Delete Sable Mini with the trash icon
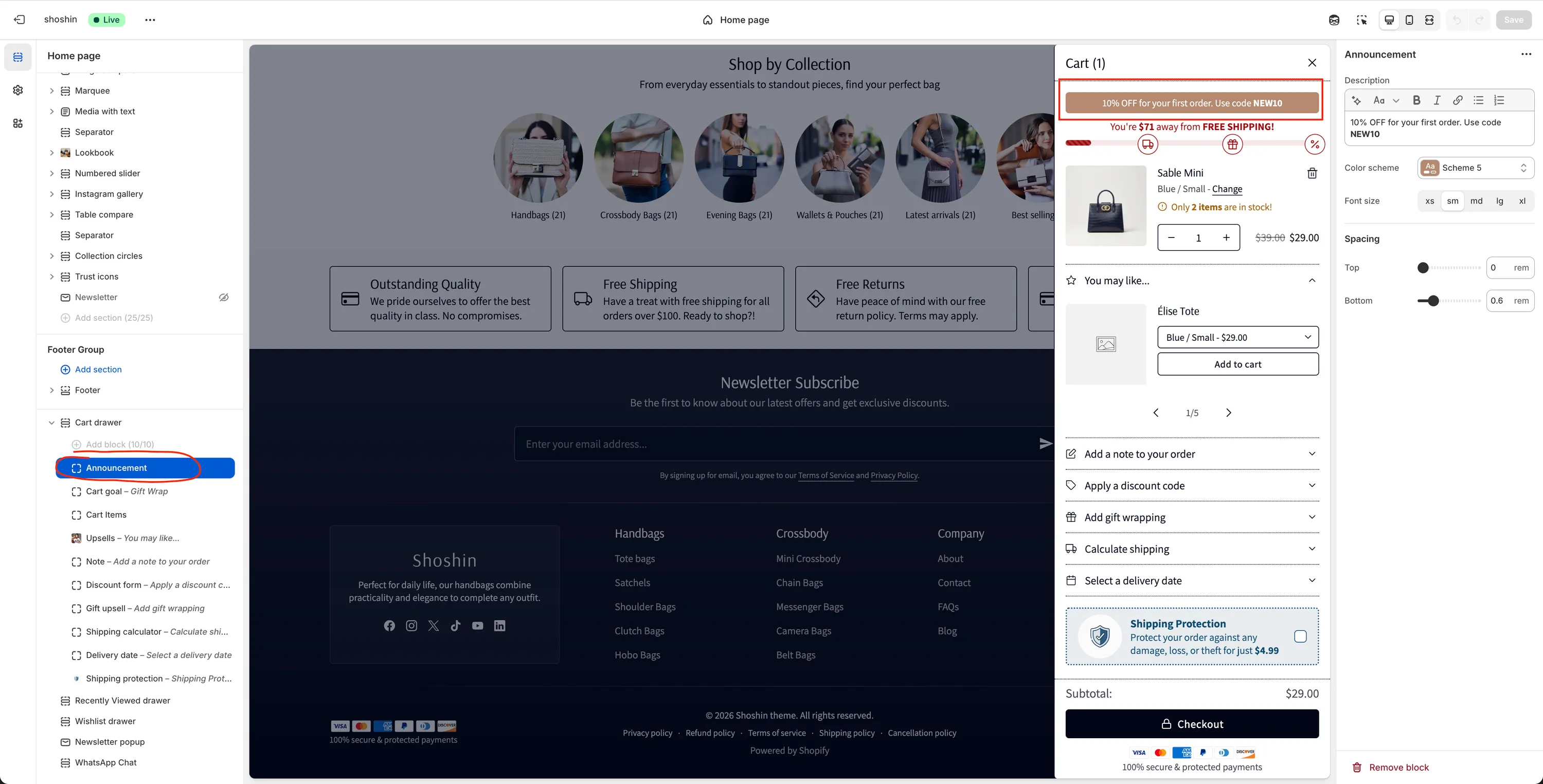Image resolution: width=1543 pixels, height=784 pixels. [x=1312, y=173]
